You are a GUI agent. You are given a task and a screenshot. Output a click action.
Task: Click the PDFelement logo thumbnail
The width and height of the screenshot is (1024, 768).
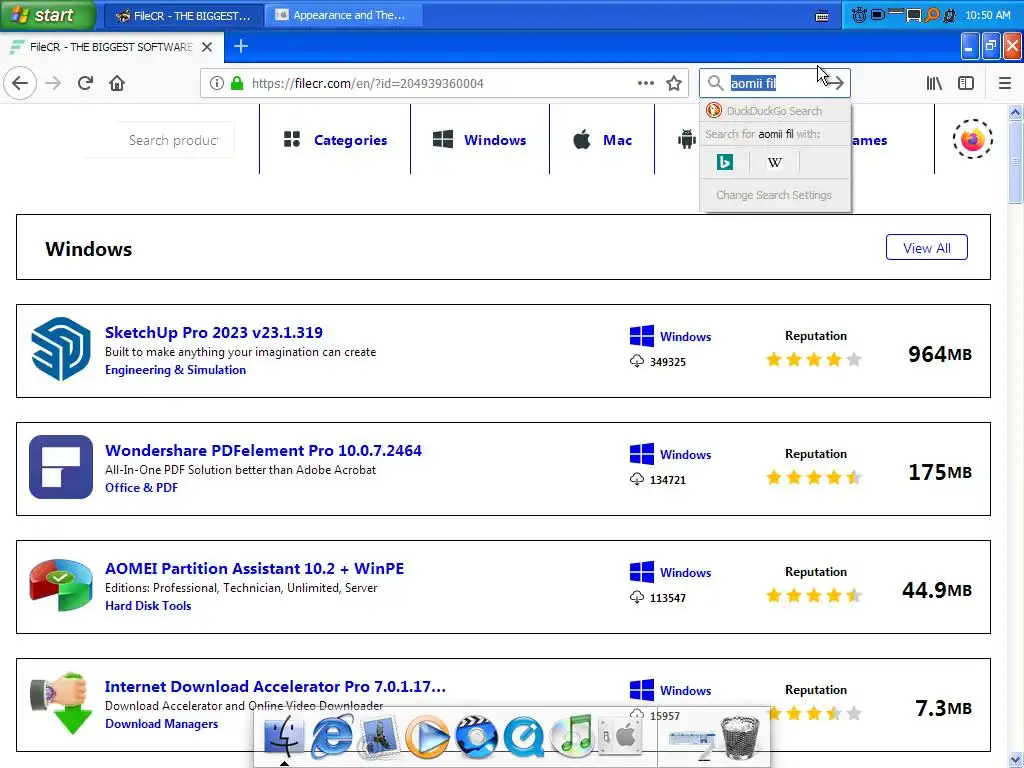(x=61, y=467)
